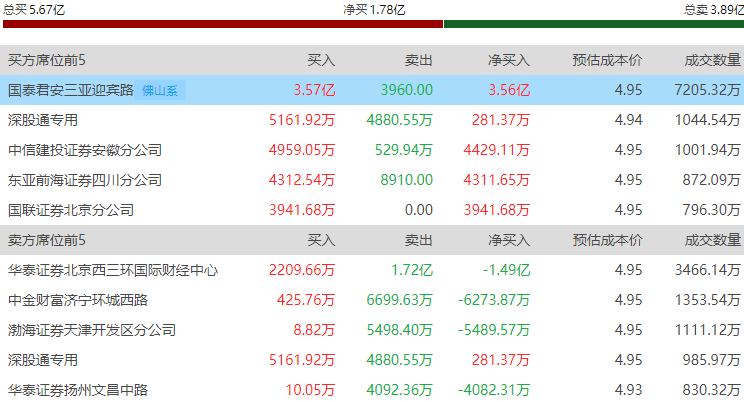Click the 4.93 estimated cost price
Image resolution: width=744 pixels, height=402 pixels.
click(x=629, y=390)
